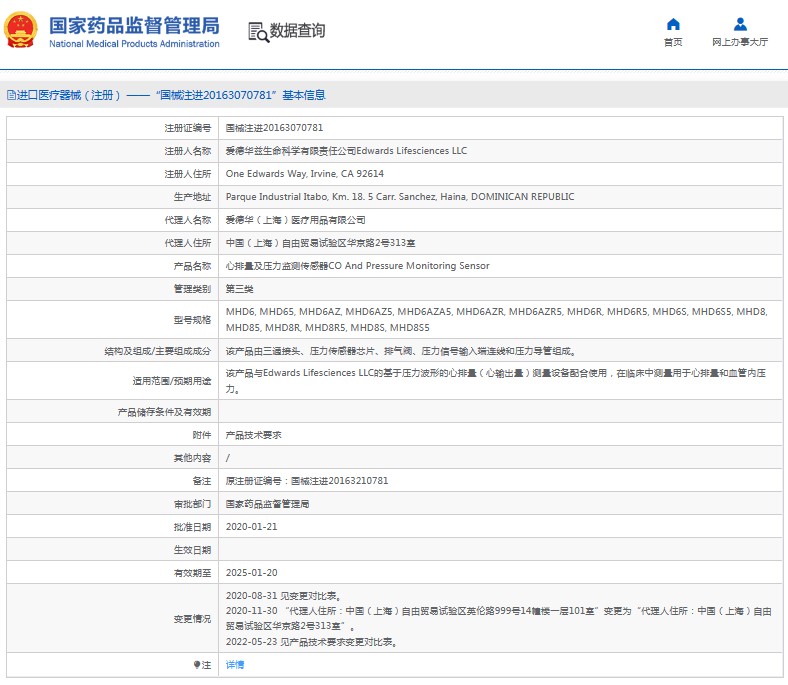Click the 备注 label

click(202, 481)
